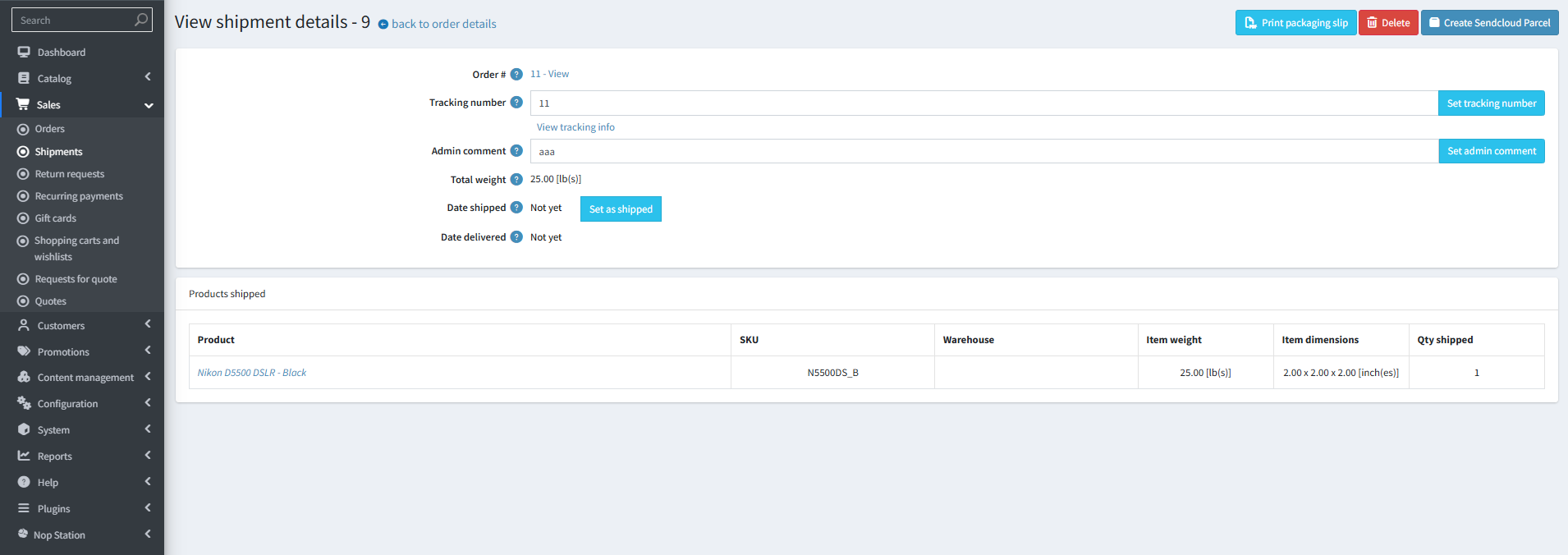1568x555 pixels.
Task: Click the search magnifier icon
Action: coord(141,20)
